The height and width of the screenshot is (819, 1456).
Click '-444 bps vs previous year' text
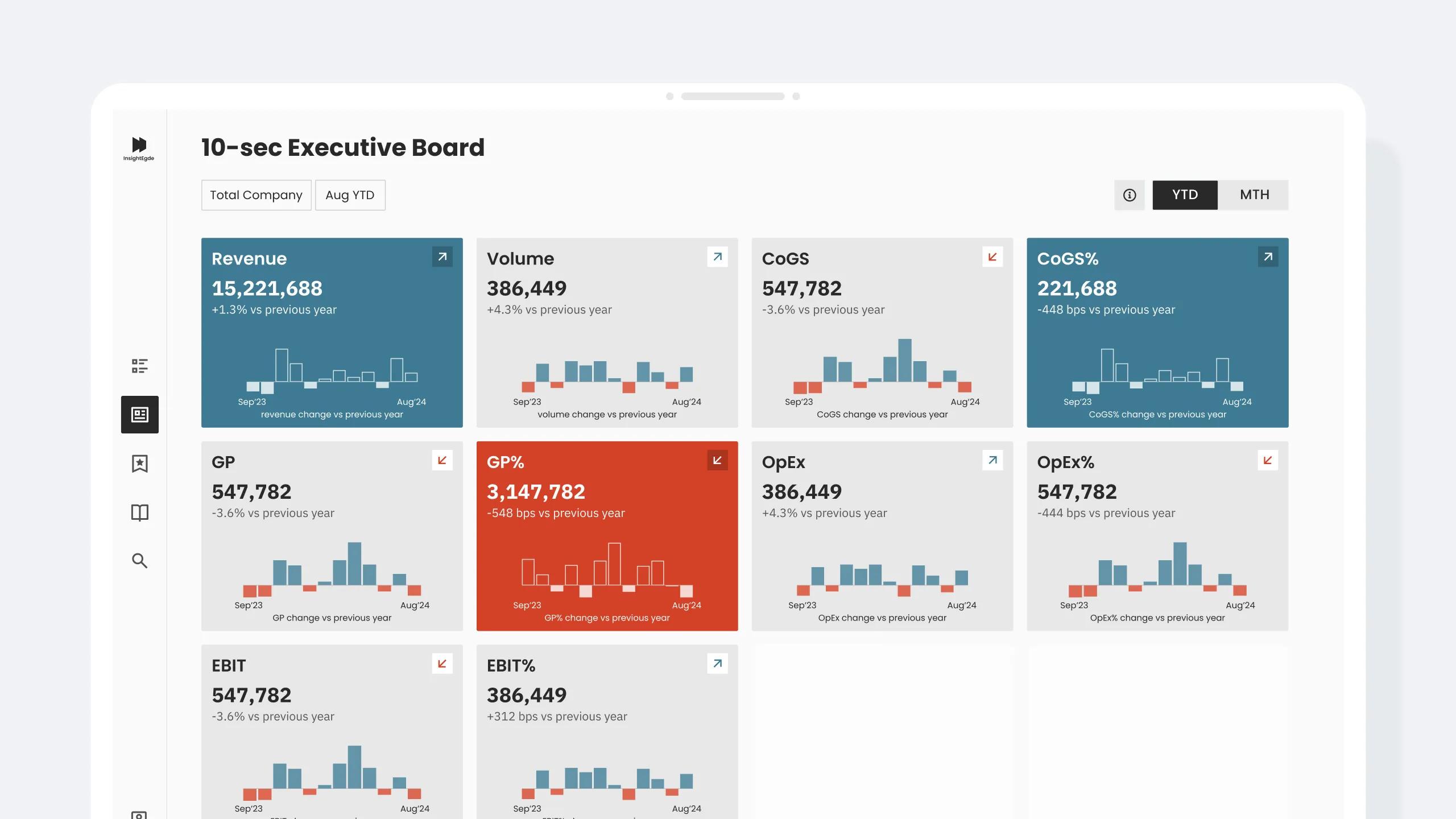[x=1106, y=514]
